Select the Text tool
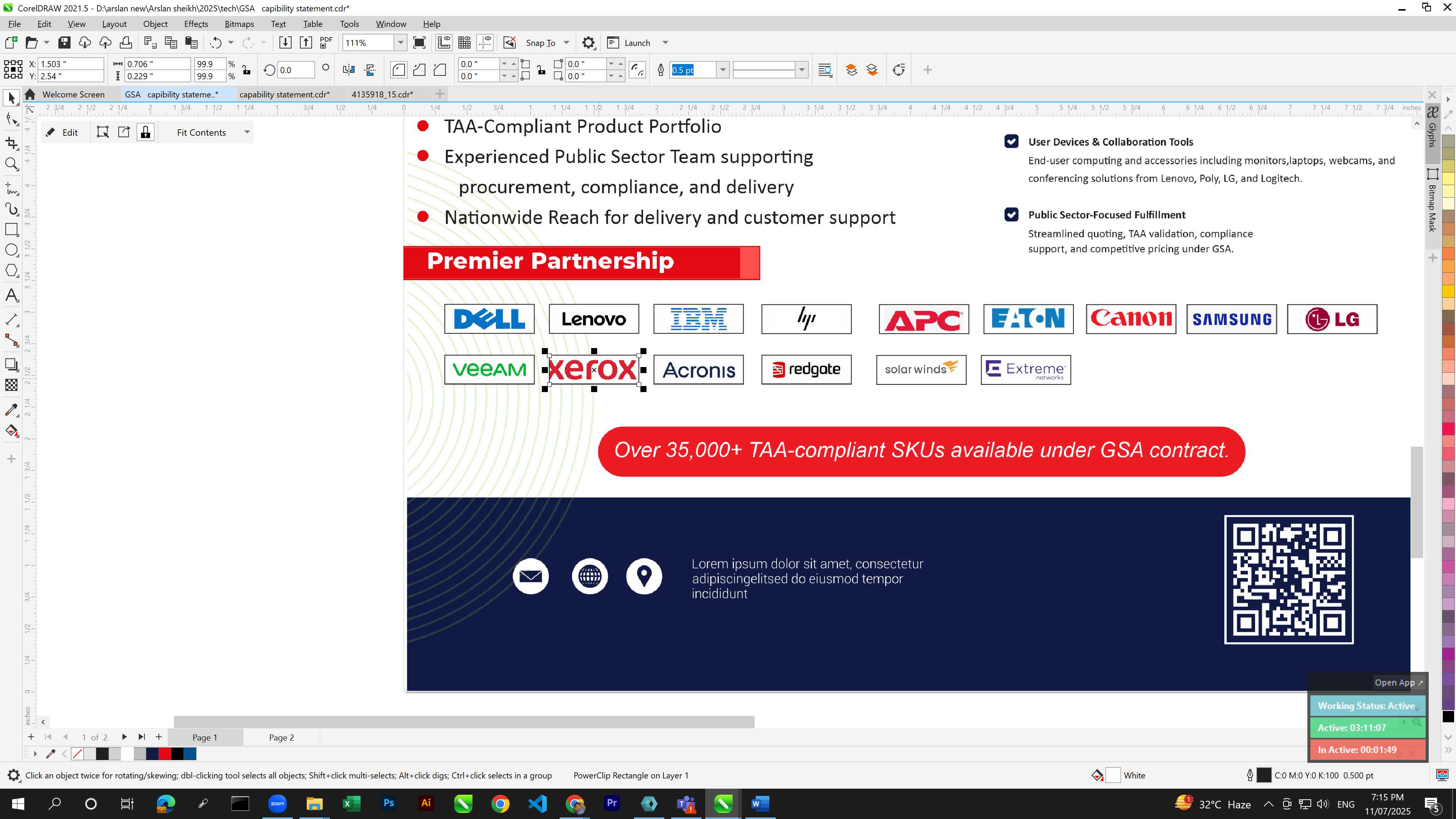Viewport: 1456px width, 819px height. pyautogui.click(x=11, y=295)
